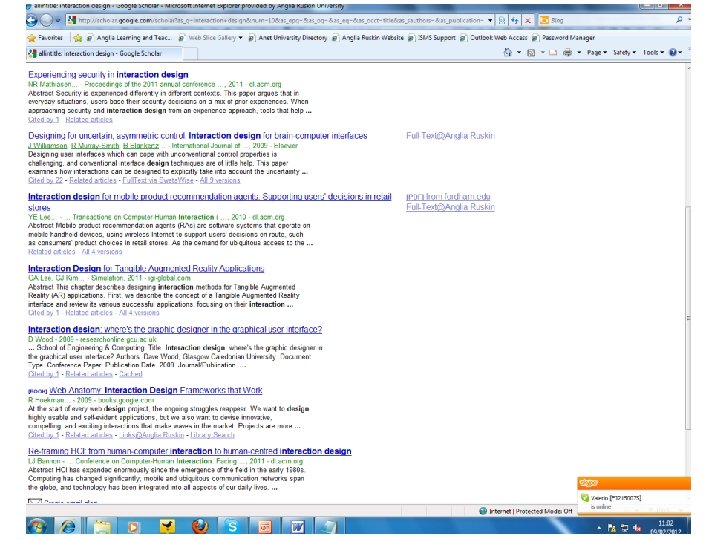The width and height of the screenshot is (720, 540).
Task: Click 'Internet | Protected Mode: Off' status text
Action: click(x=530, y=511)
